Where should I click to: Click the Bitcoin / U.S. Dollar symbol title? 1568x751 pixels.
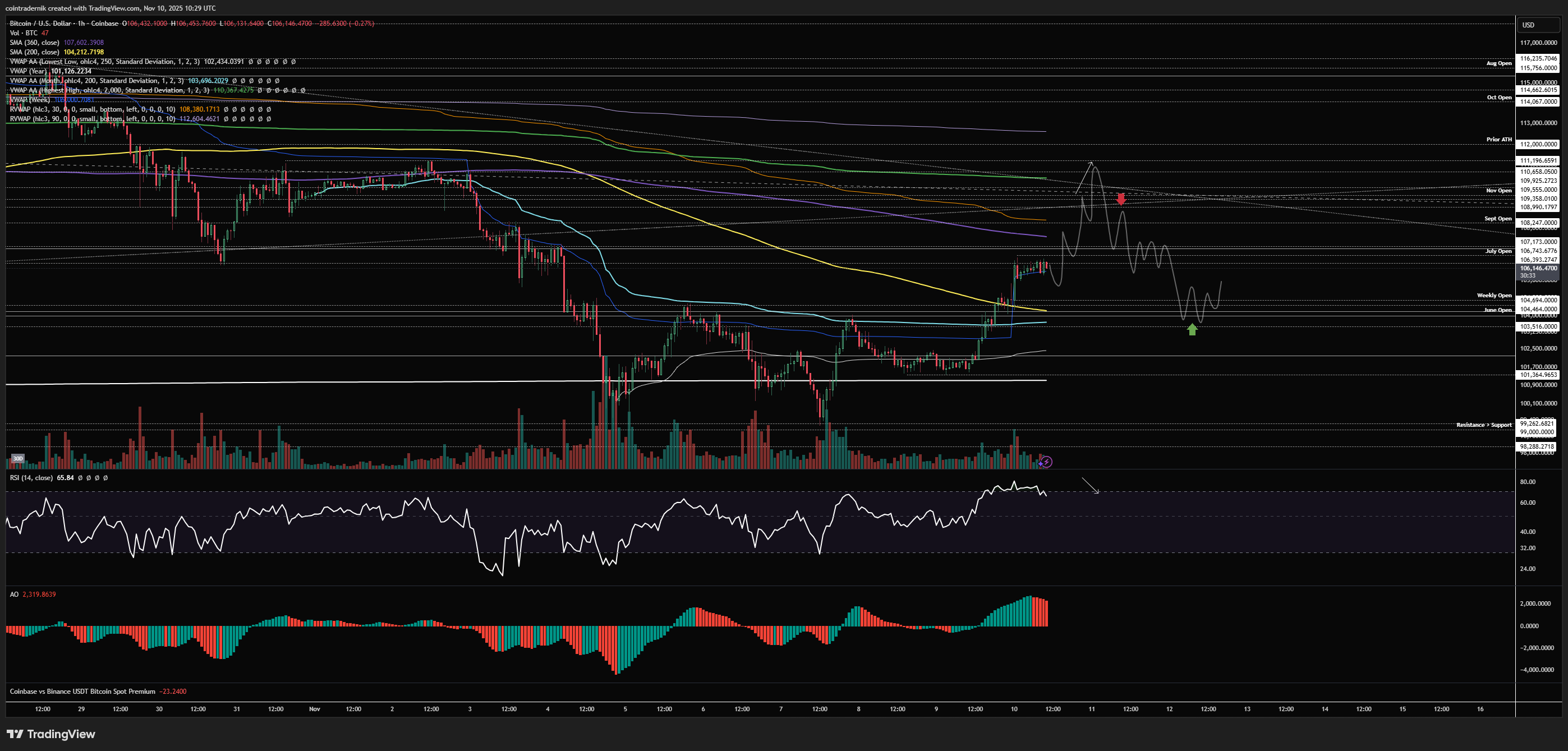coord(40,23)
